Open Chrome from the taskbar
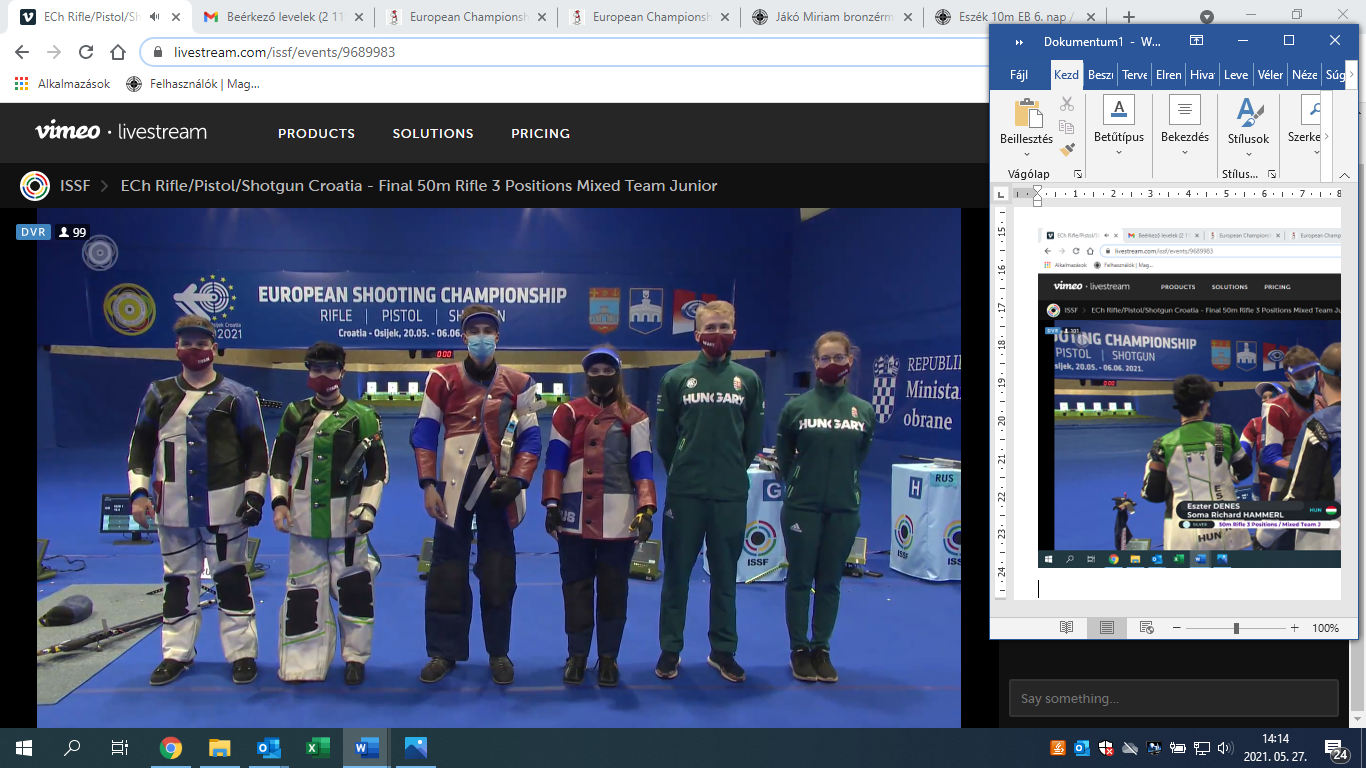The width and height of the screenshot is (1366, 768). pyautogui.click(x=171, y=748)
